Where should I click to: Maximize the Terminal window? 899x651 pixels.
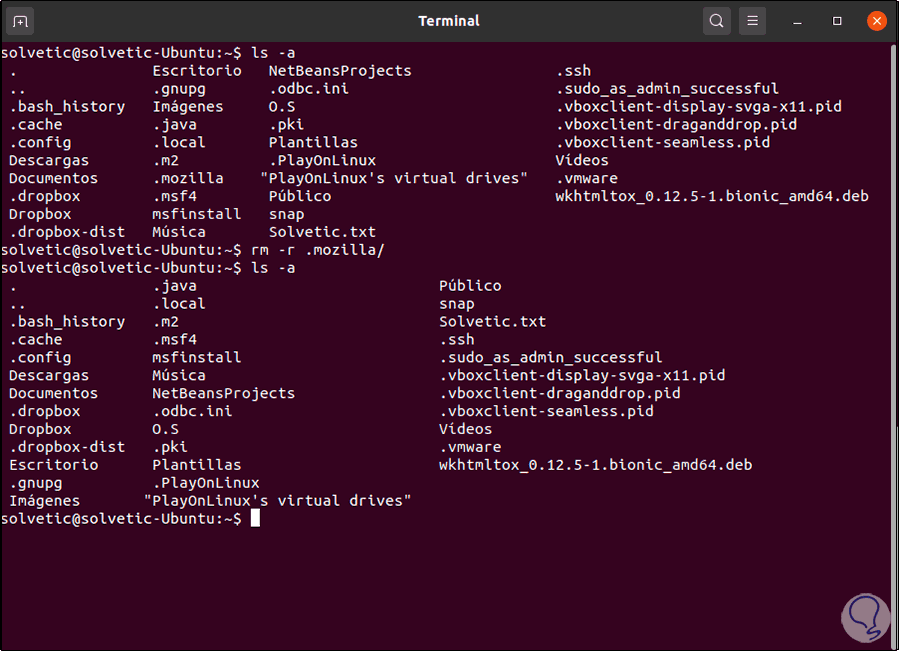point(838,21)
